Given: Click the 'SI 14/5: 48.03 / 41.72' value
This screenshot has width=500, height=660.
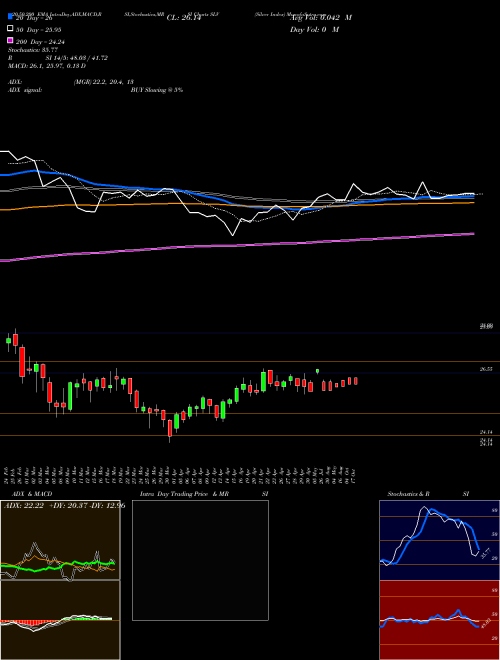Looking at the screenshot, I should tap(77, 58).
